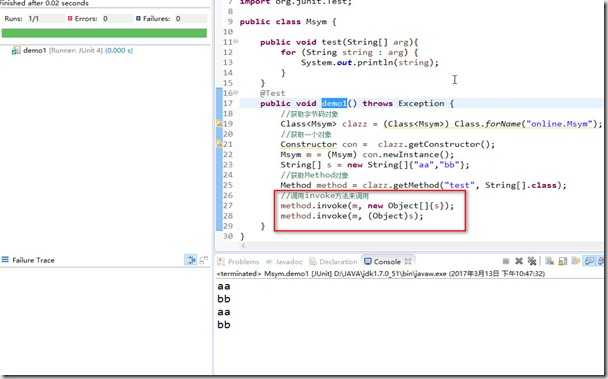Switch to the Javadoc tab
The image size is (608, 379).
click(x=289, y=262)
